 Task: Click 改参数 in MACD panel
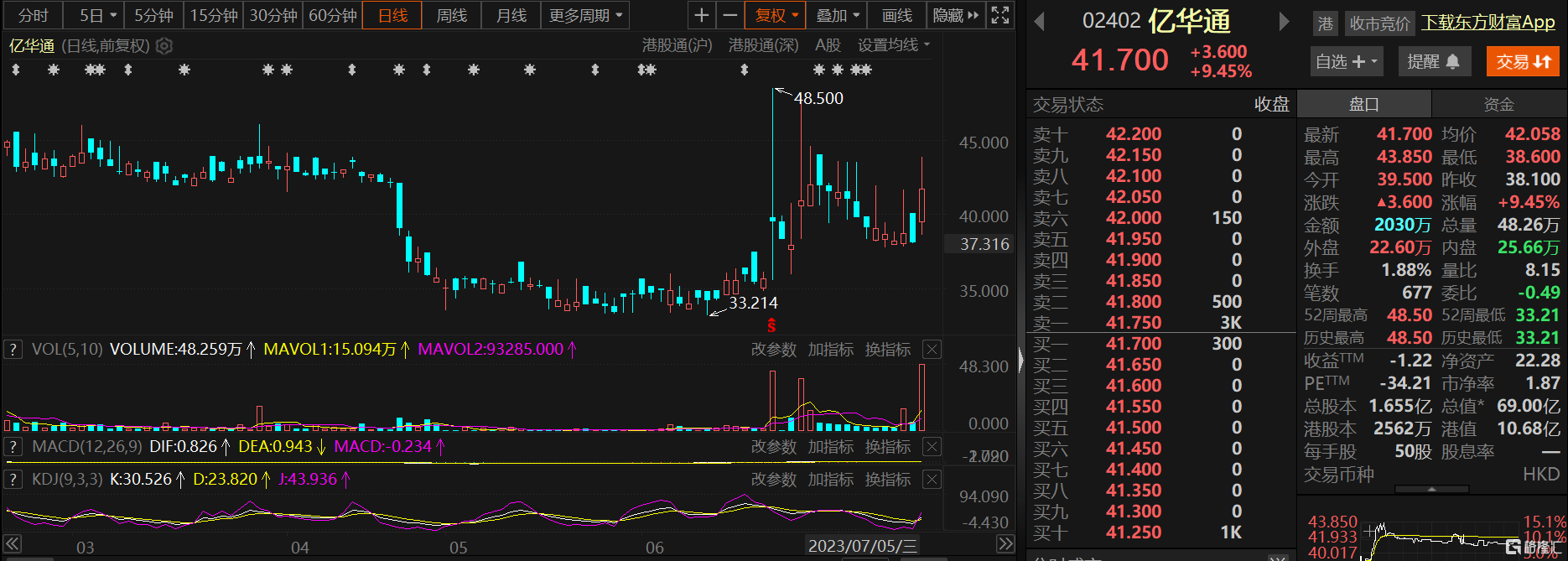coord(773,447)
